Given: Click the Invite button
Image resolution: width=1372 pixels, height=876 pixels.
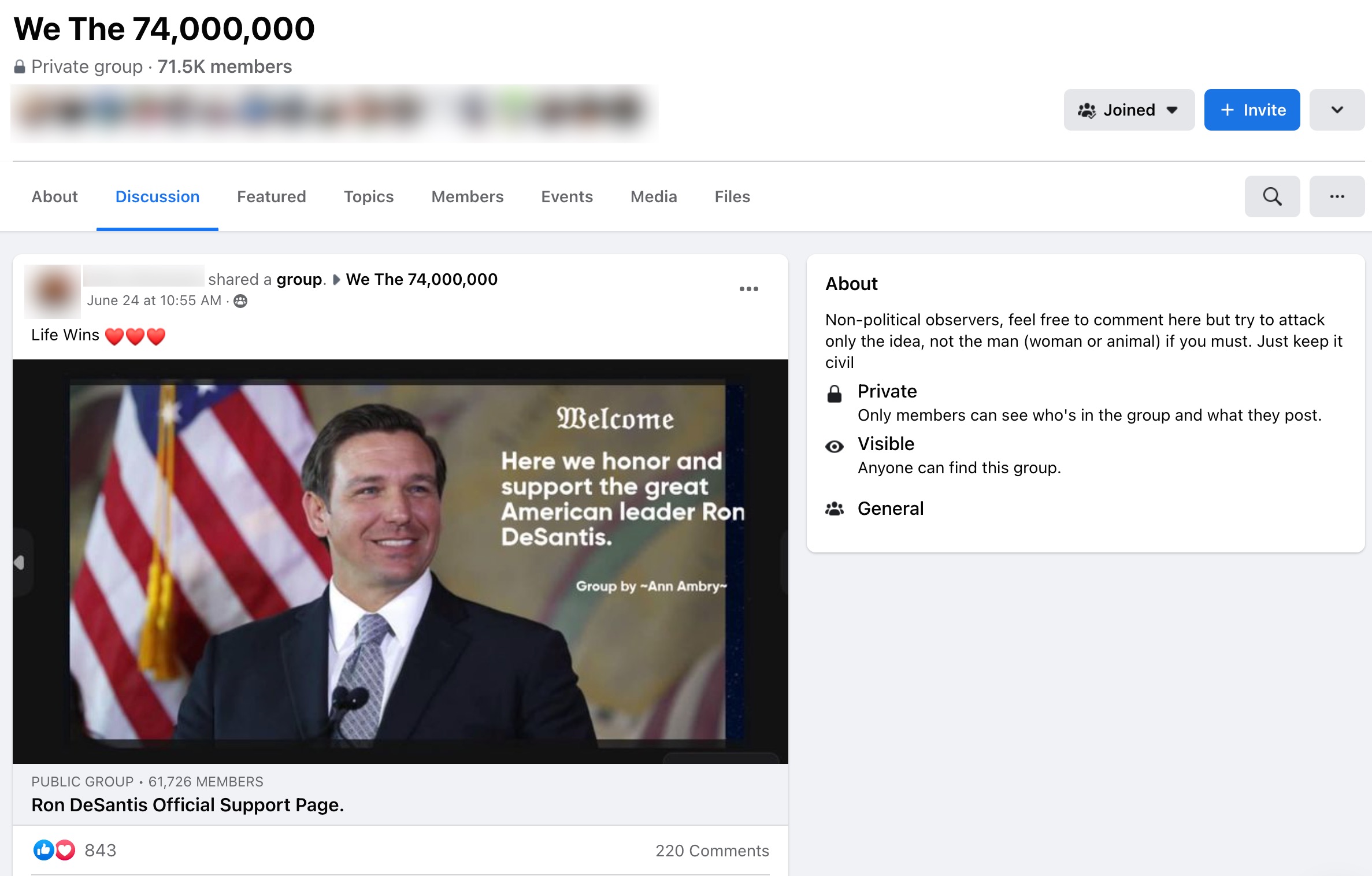Looking at the screenshot, I should coord(1252,109).
